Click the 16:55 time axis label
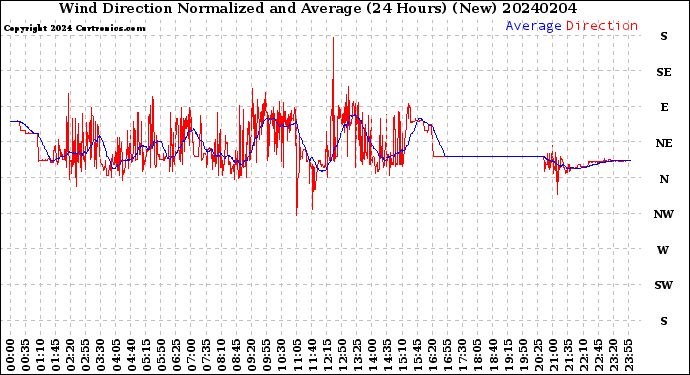The width and height of the screenshot is (690, 375). (446, 355)
